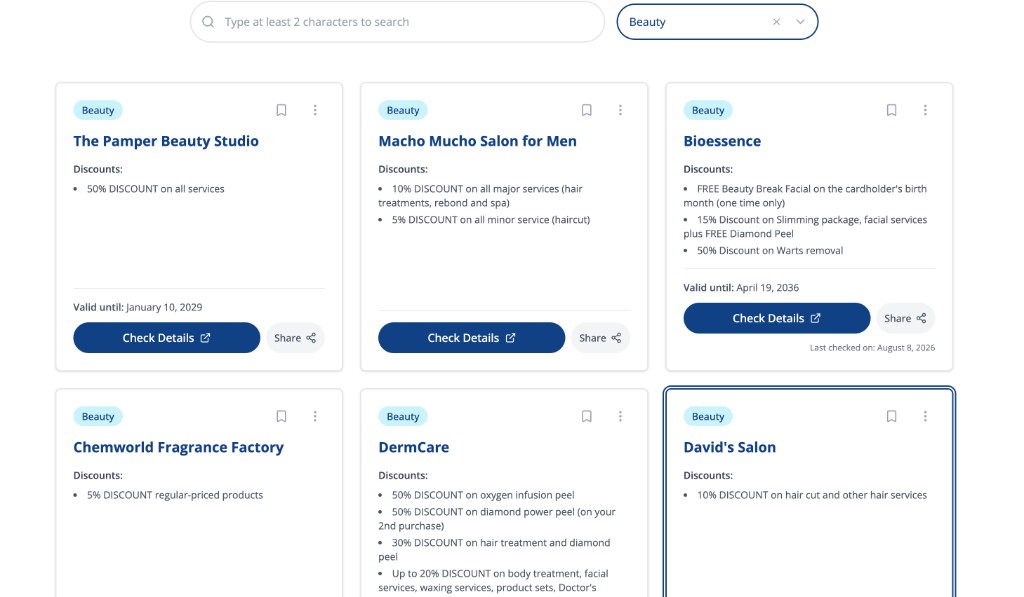Click Beauty tag on DermCare card
Image resolution: width=1024 pixels, height=597 pixels.
pyautogui.click(x=403, y=417)
